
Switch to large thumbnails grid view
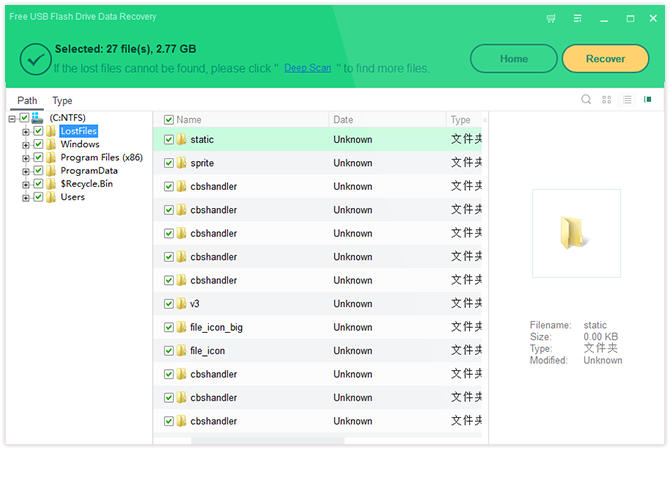606,100
